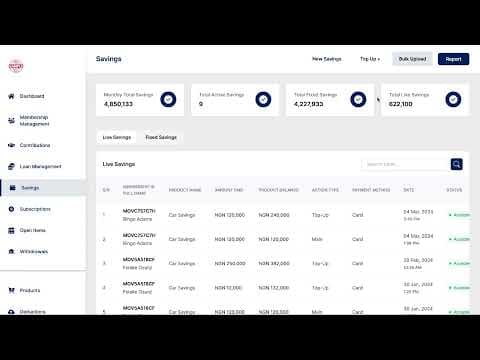
Task: Click the Monthly Total Savings check icon
Action: coord(168,99)
